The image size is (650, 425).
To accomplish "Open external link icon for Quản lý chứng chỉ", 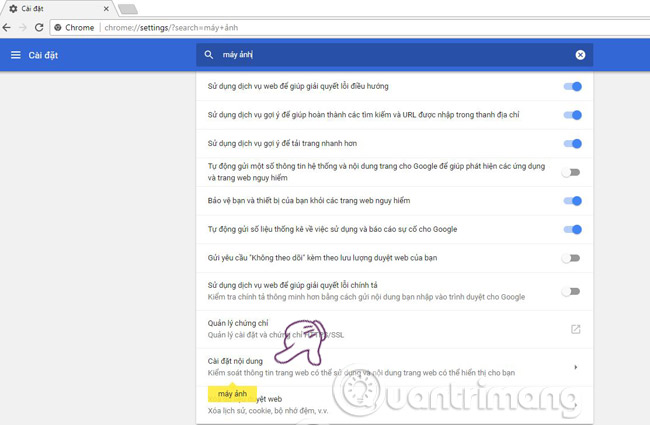I will pos(575,329).
